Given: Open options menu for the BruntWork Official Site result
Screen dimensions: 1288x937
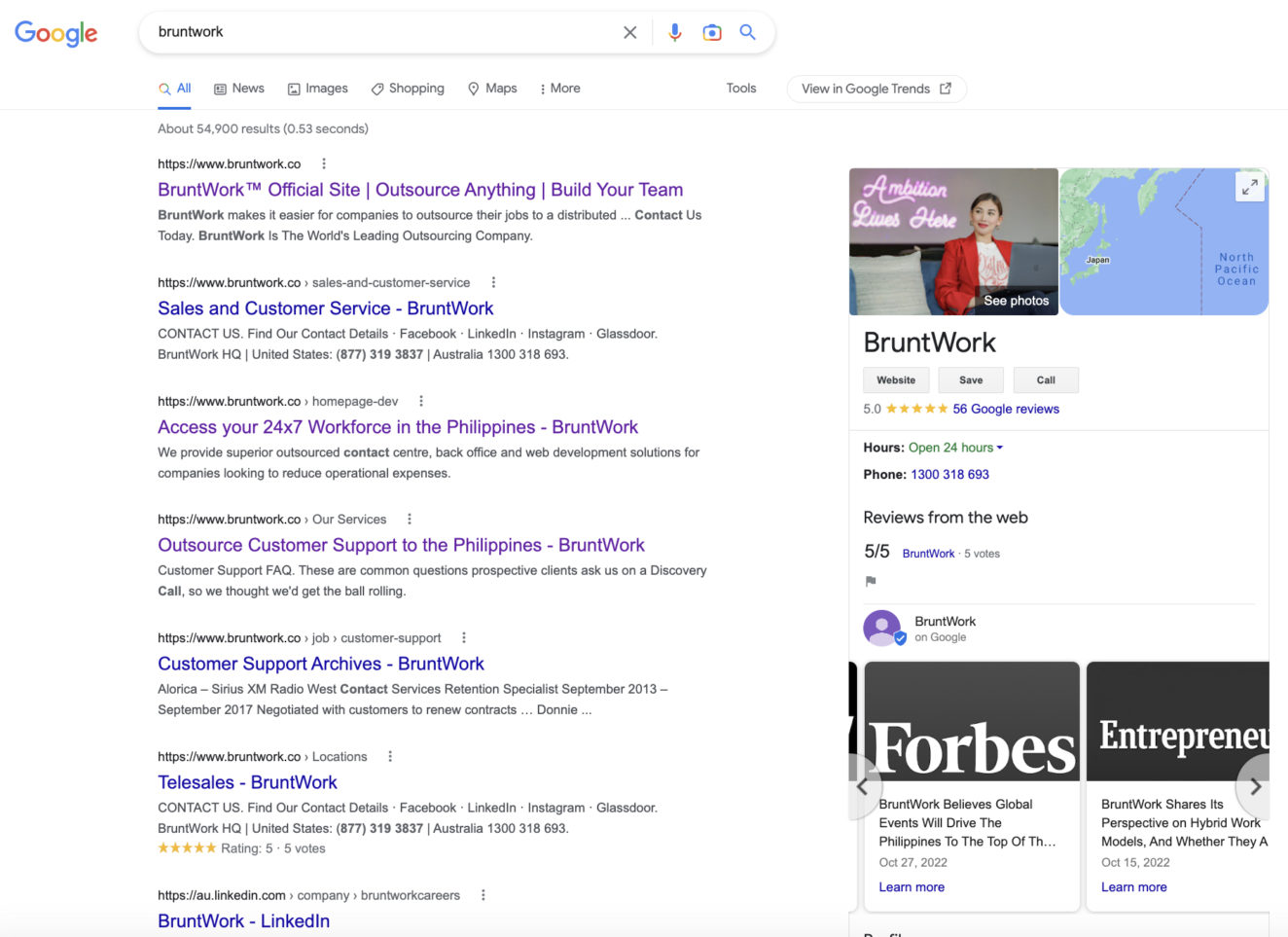Looking at the screenshot, I should click(x=323, y=163).
